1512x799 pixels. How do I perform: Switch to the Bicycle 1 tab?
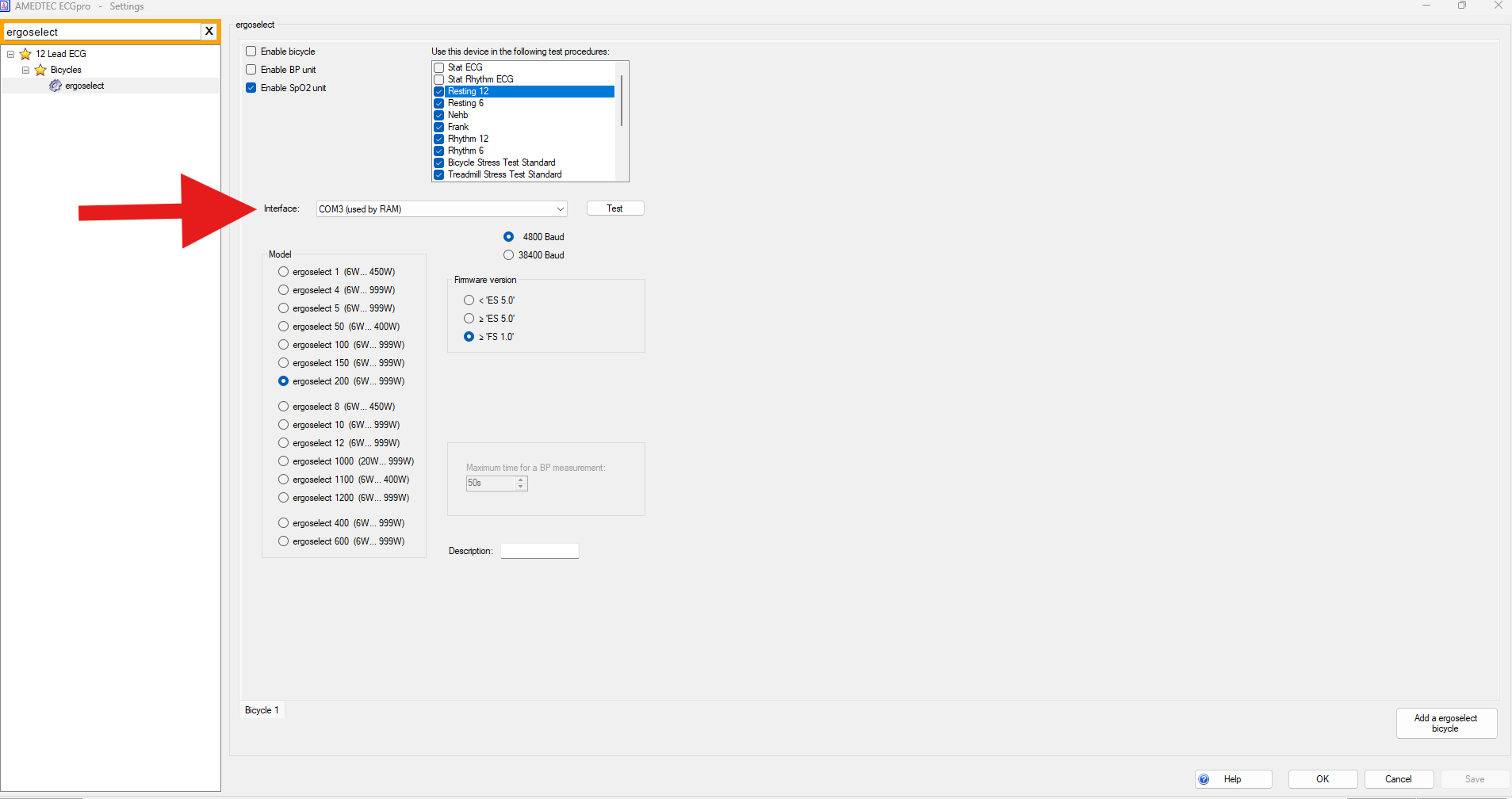(262, 710)
